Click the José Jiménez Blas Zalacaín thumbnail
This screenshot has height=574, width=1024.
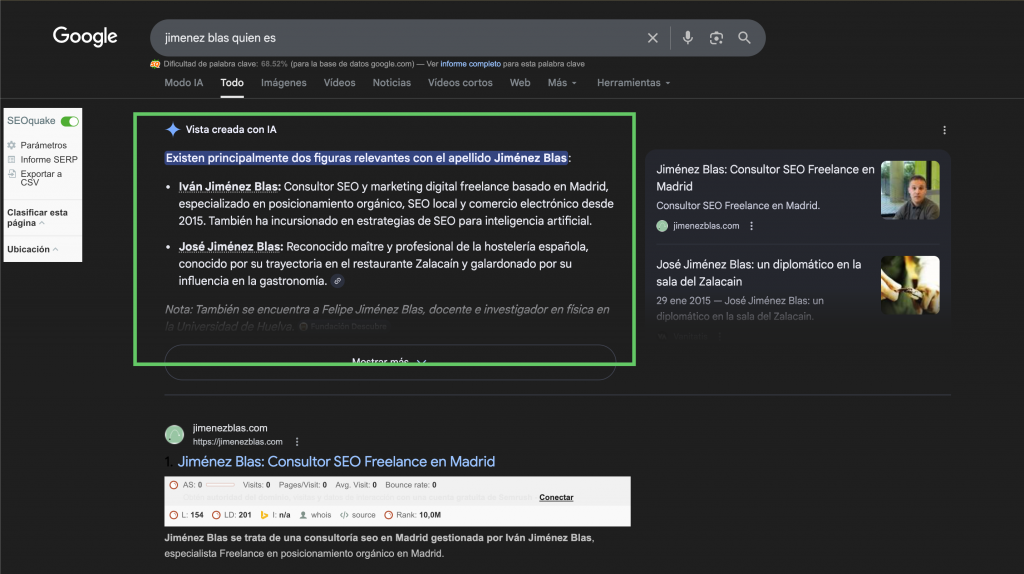tap(909, 285)
